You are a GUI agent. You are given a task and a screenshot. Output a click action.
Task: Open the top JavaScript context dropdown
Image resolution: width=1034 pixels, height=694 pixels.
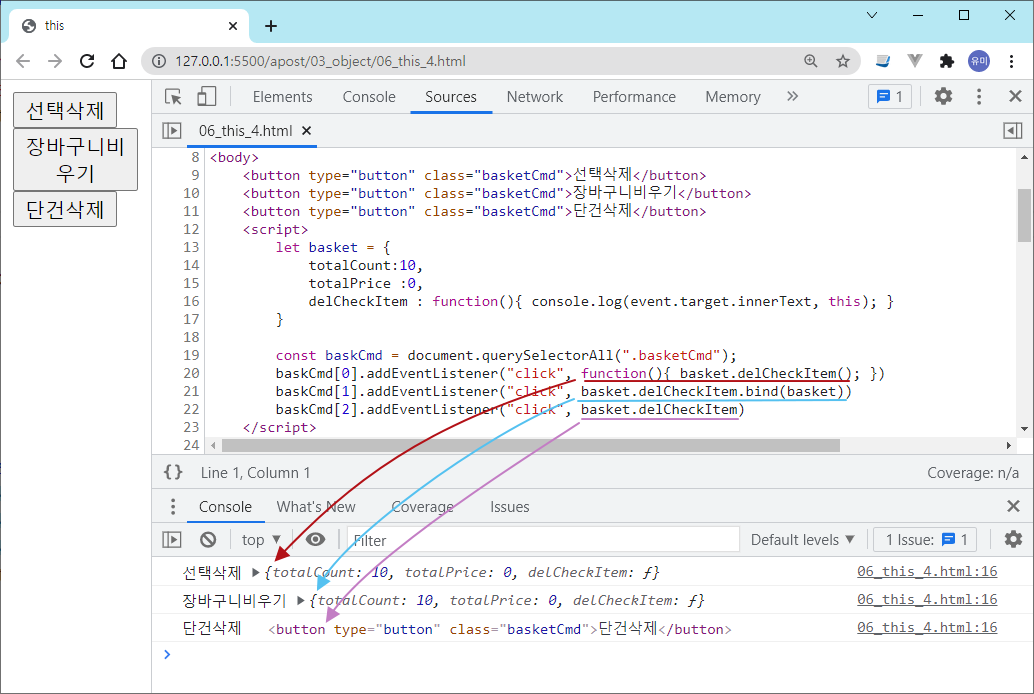click(x=262, y=540)
